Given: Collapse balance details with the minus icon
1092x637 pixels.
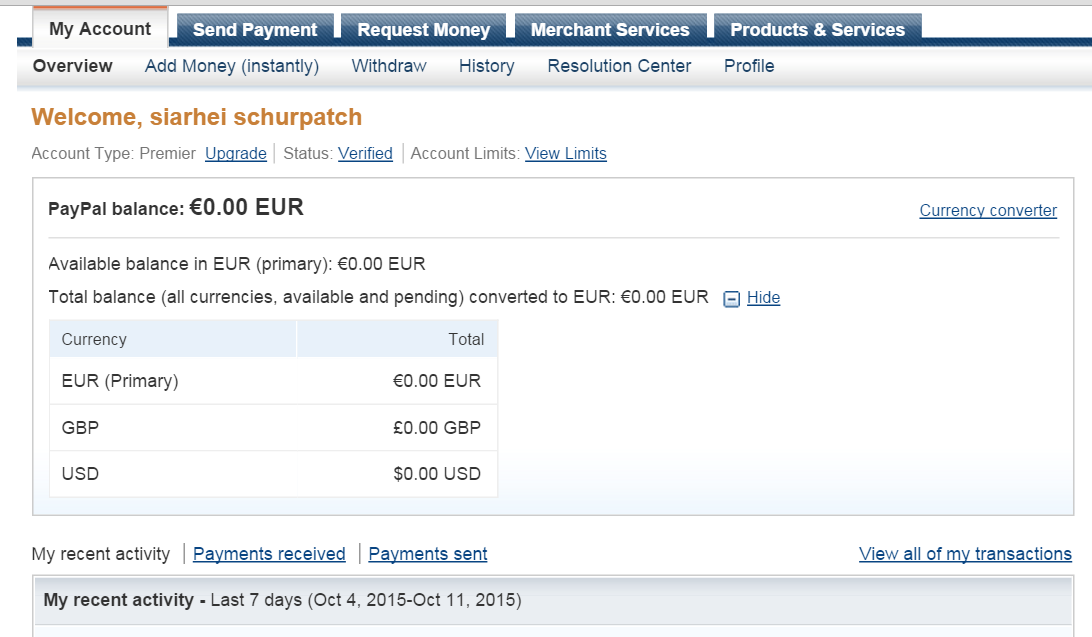Looking at the screenshot, I should [x=731, y=298].
